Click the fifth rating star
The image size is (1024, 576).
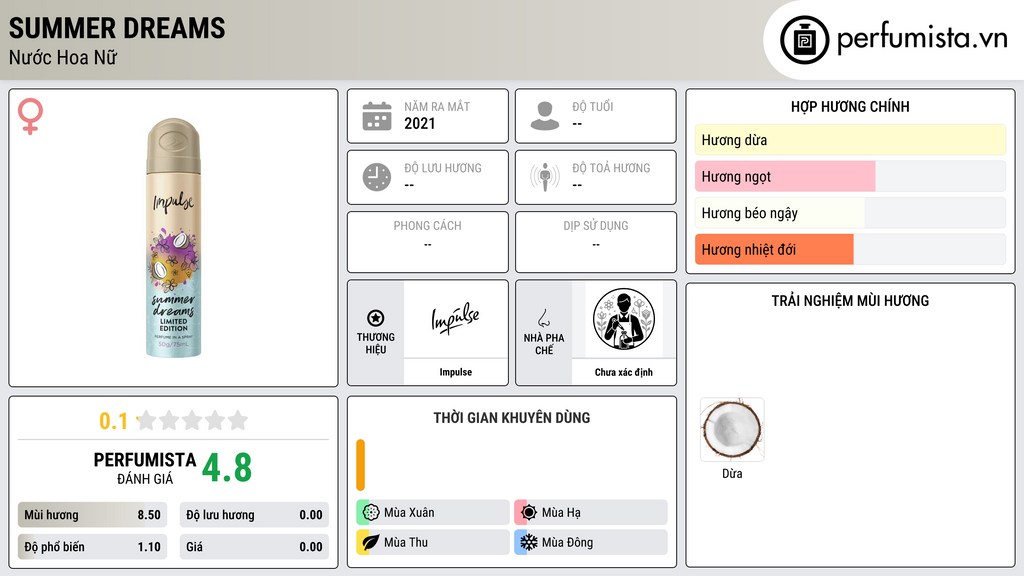(x=238, y=420)
